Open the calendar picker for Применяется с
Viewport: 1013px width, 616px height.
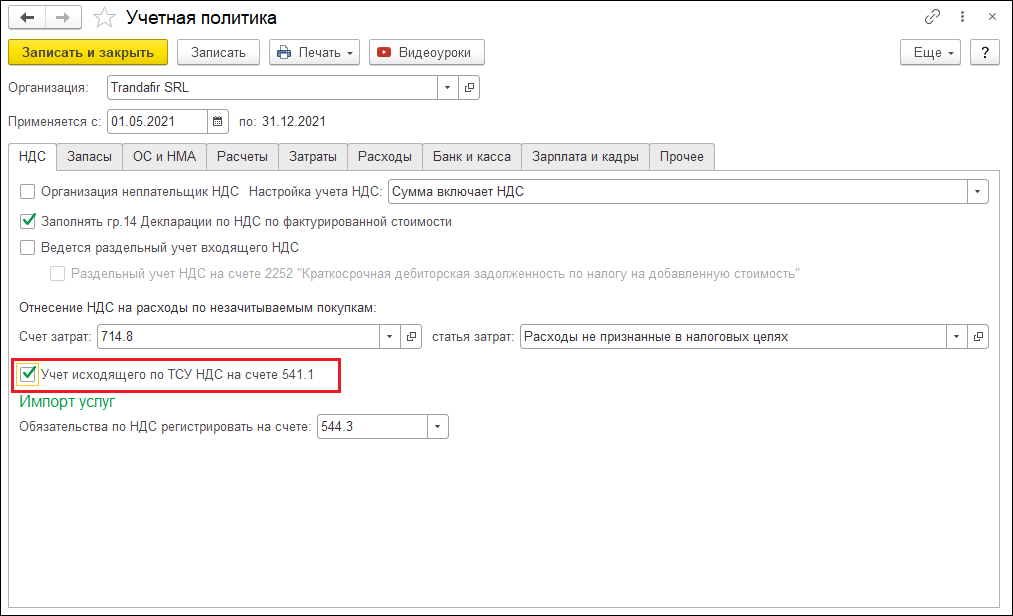click(x=218, y=122)
